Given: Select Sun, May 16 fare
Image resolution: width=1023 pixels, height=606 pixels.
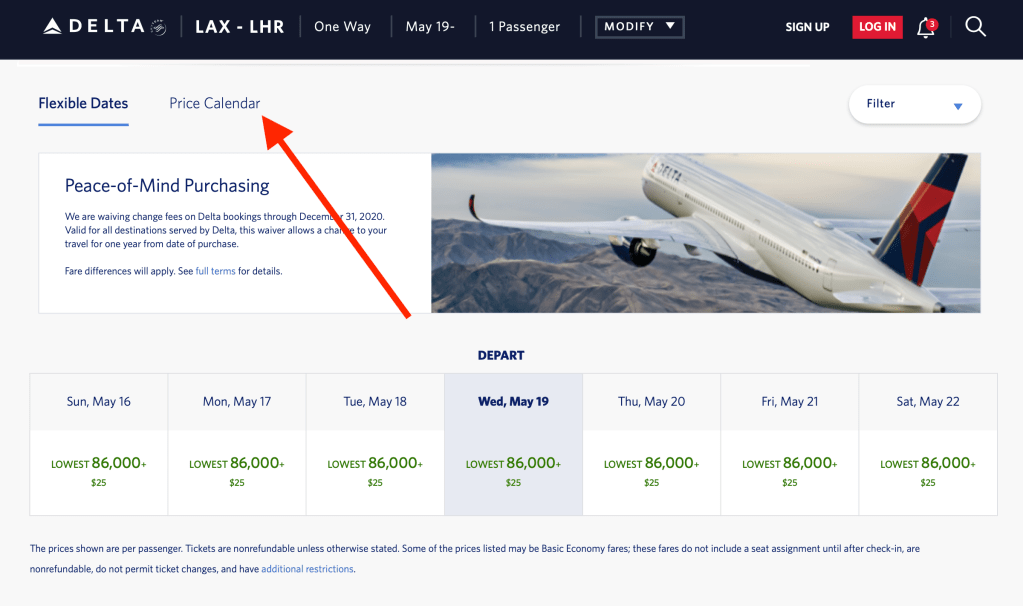Looking at the screenshot, I should coord(98,471).
